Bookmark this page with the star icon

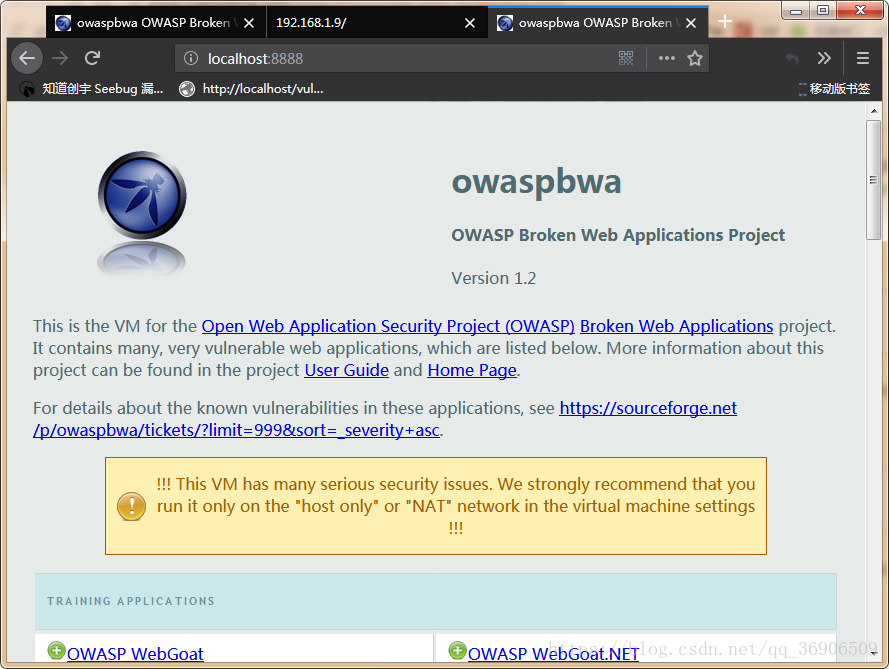[x=695, y=58]
